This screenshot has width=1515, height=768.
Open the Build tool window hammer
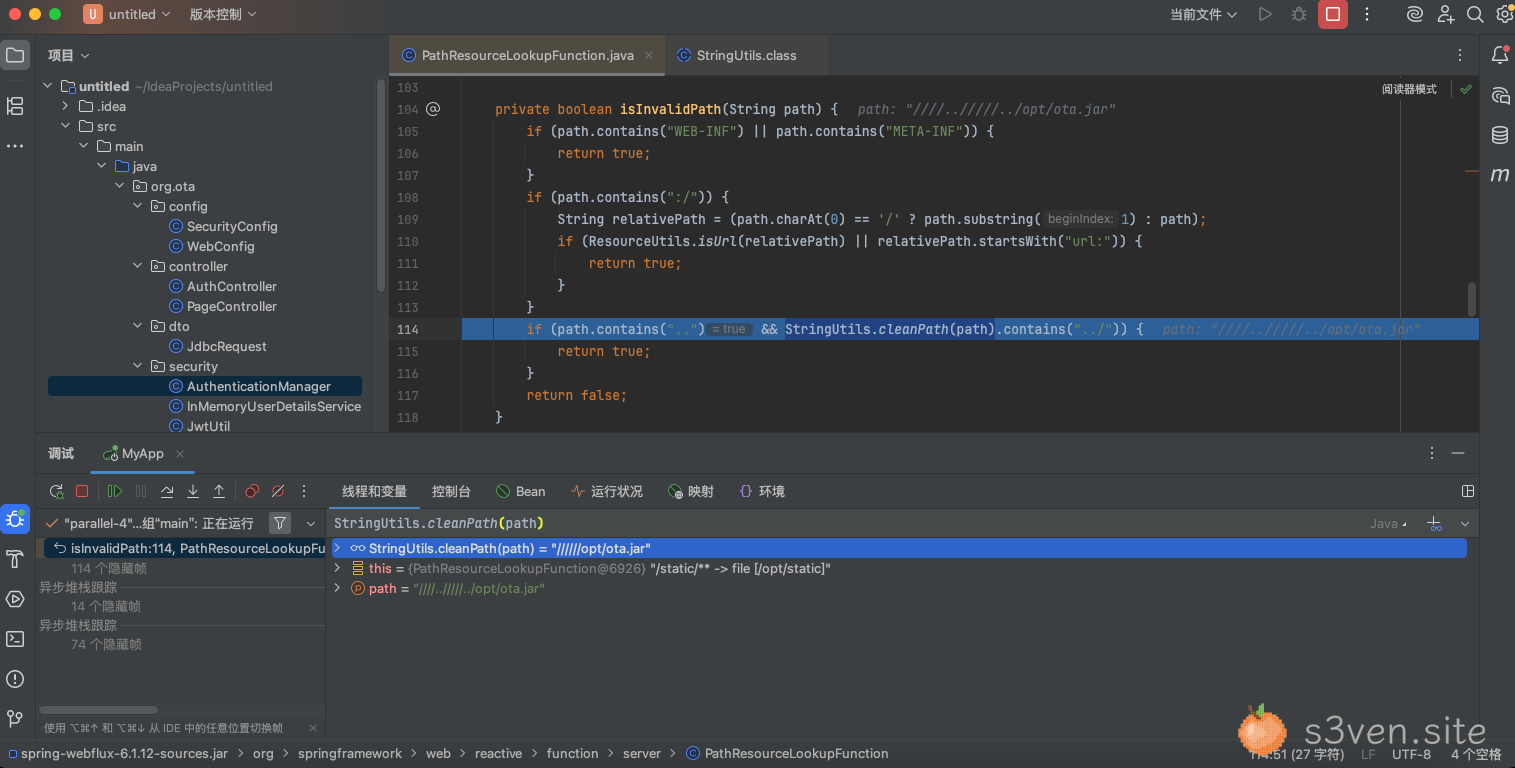[15, 559]
